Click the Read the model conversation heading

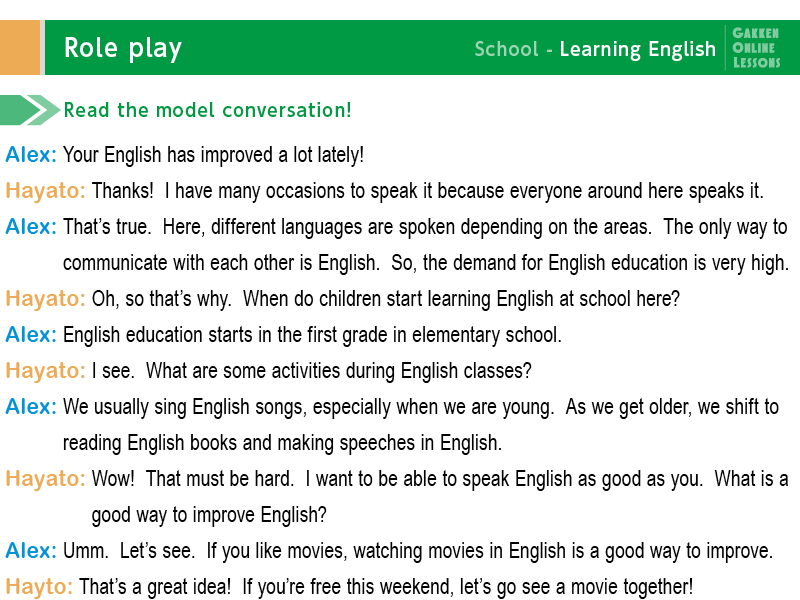[207, 110]
